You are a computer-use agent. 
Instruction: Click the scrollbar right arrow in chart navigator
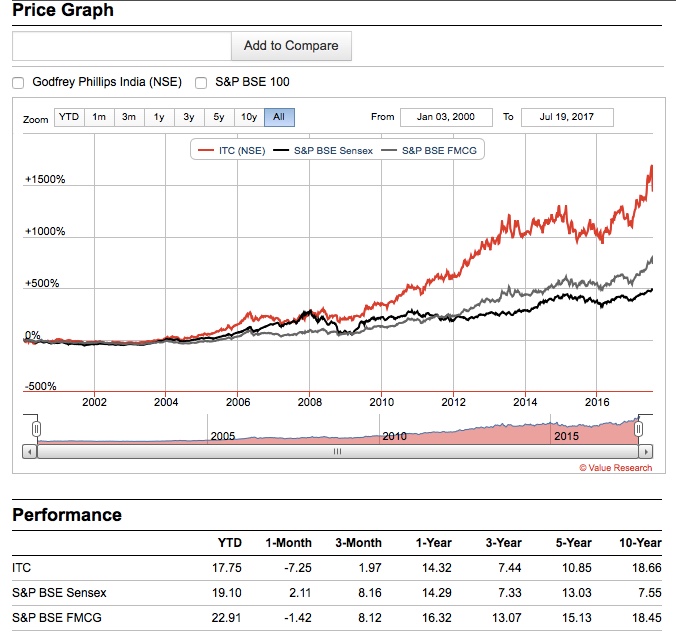[x=646, y=451]
